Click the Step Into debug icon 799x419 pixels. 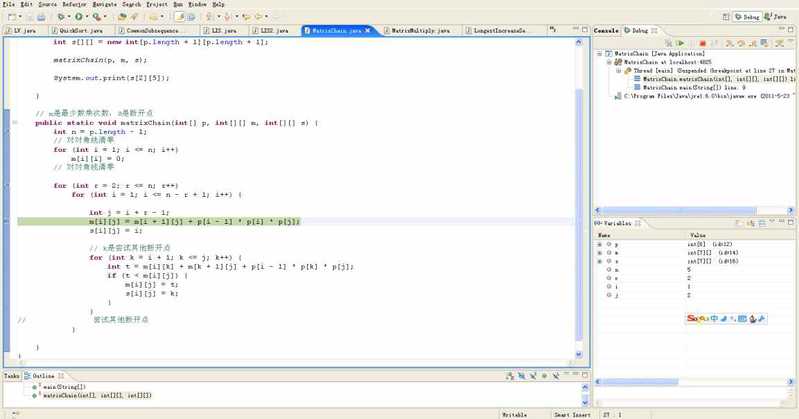coord(728,43)
